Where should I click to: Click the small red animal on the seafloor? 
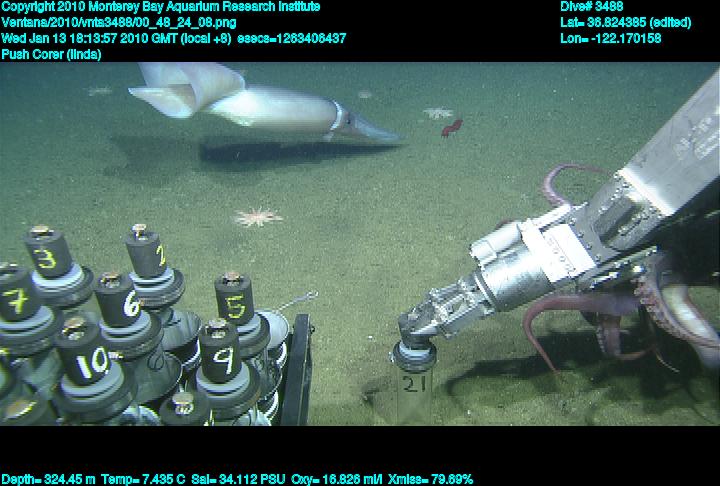[452, 128]
